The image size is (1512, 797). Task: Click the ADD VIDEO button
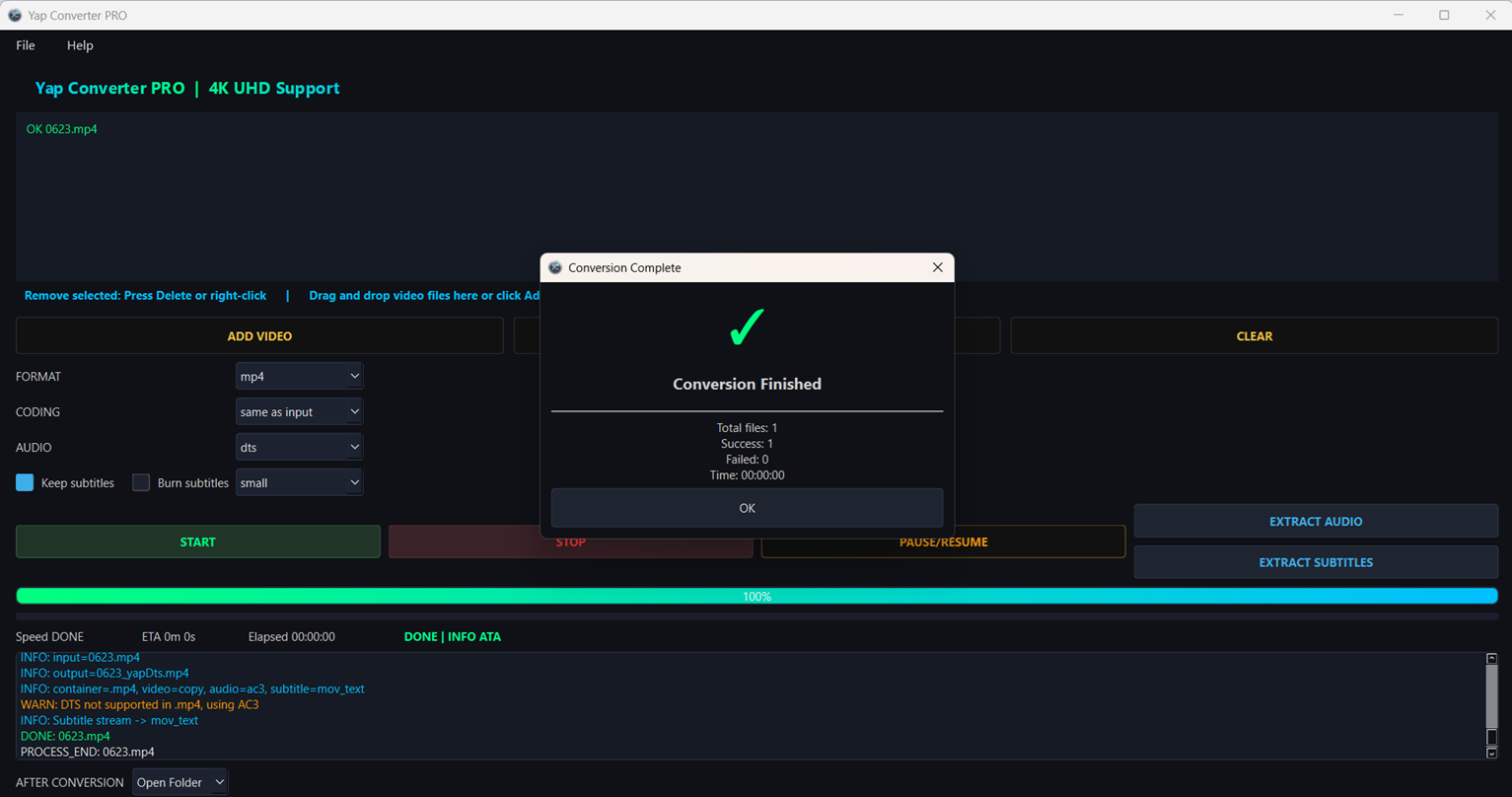coord(259,335)
